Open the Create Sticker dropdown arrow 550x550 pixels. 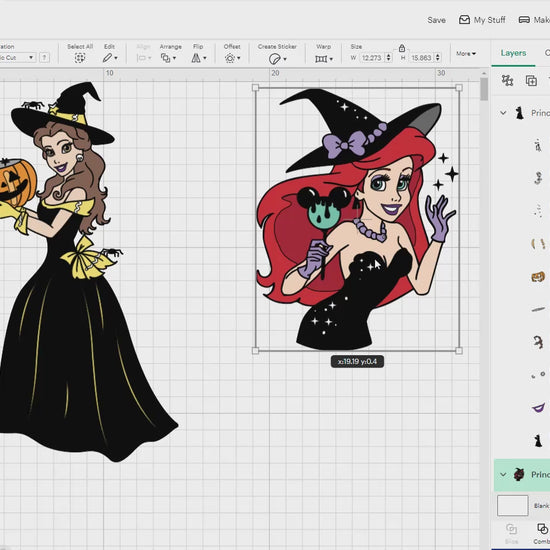pyautogui.click(x=285, y=59)
